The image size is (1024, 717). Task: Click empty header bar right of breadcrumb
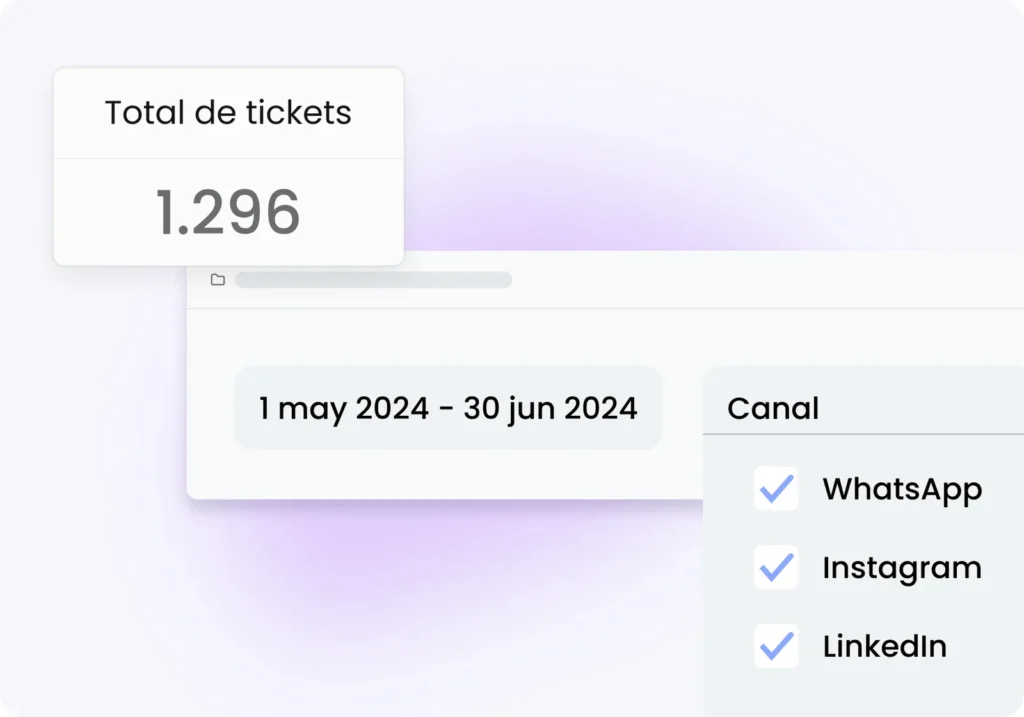click(x=760, y=280)
